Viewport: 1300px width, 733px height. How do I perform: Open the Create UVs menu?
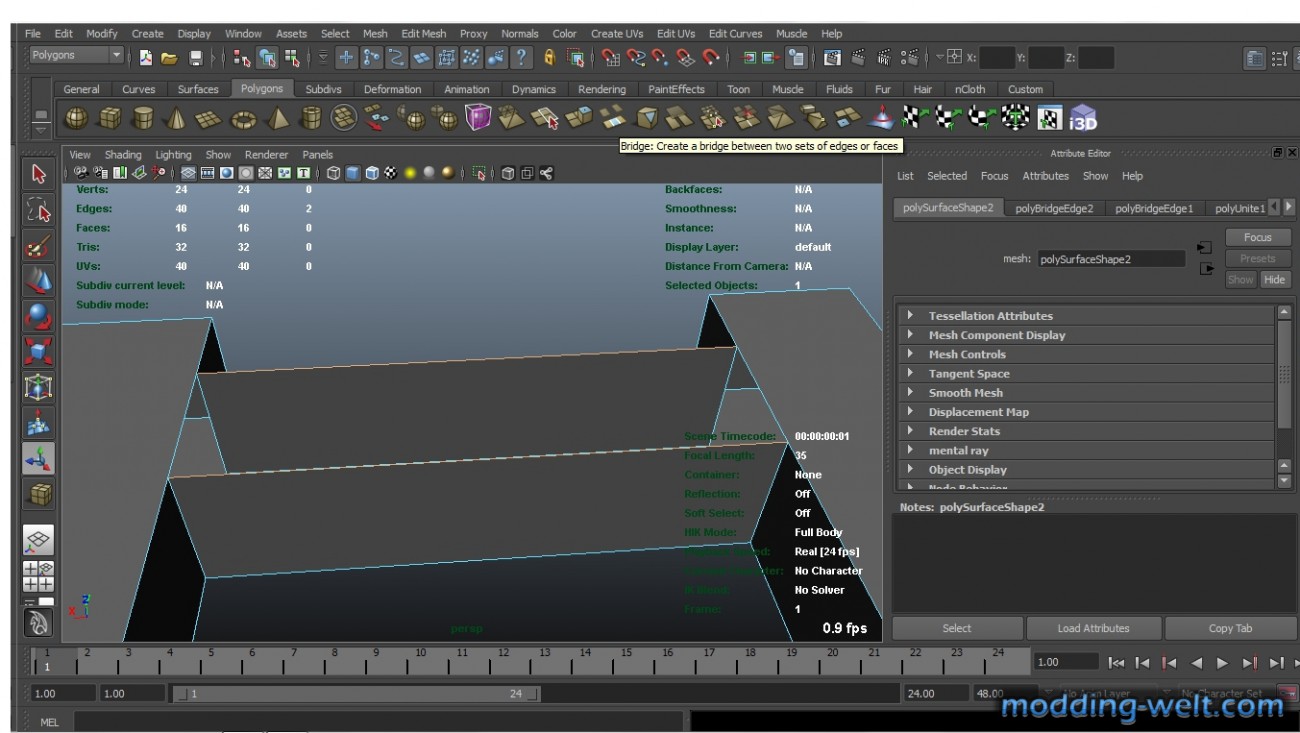[617, 34]
